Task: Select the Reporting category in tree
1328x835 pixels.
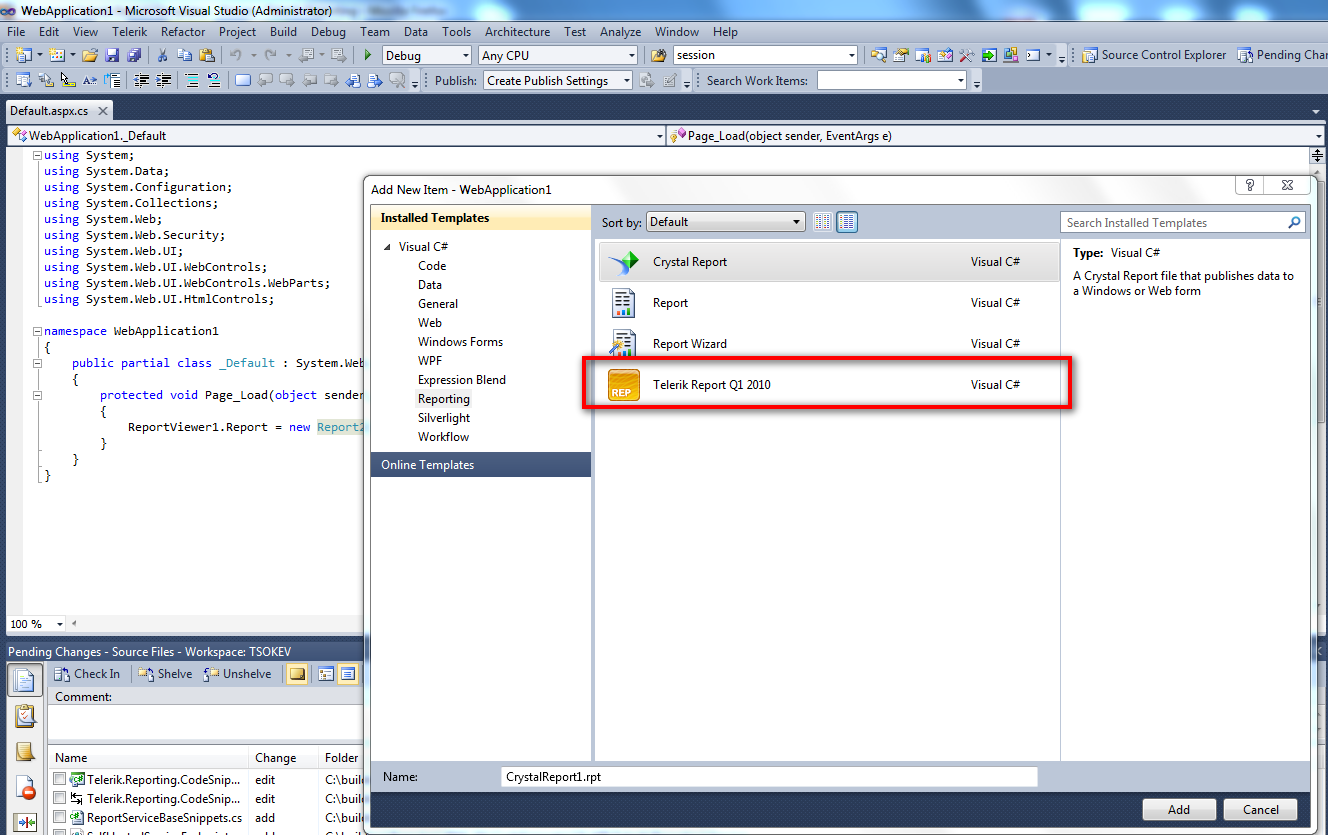Action: pos(444,399)
